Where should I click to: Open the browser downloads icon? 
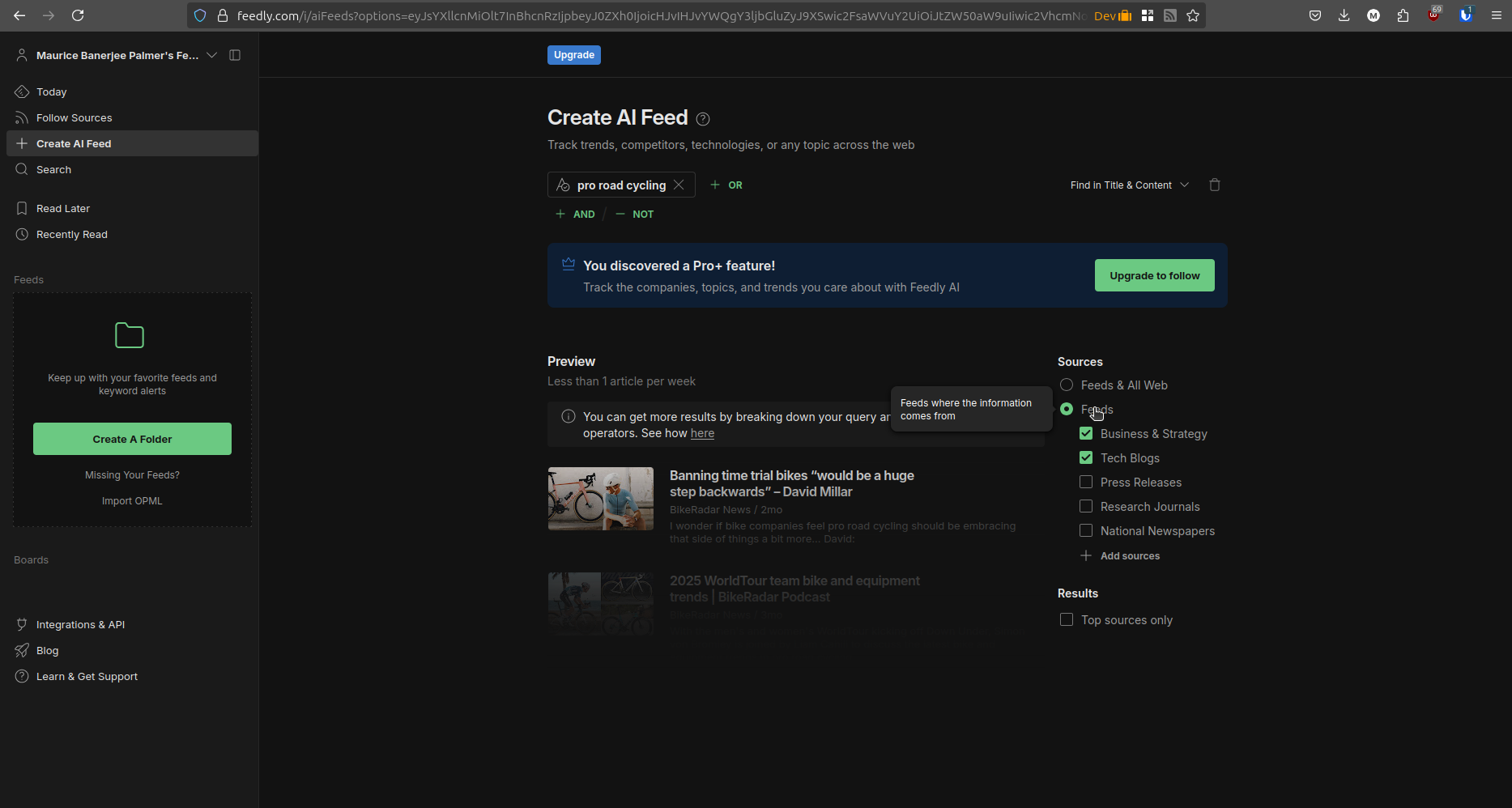pos(1344,15)
